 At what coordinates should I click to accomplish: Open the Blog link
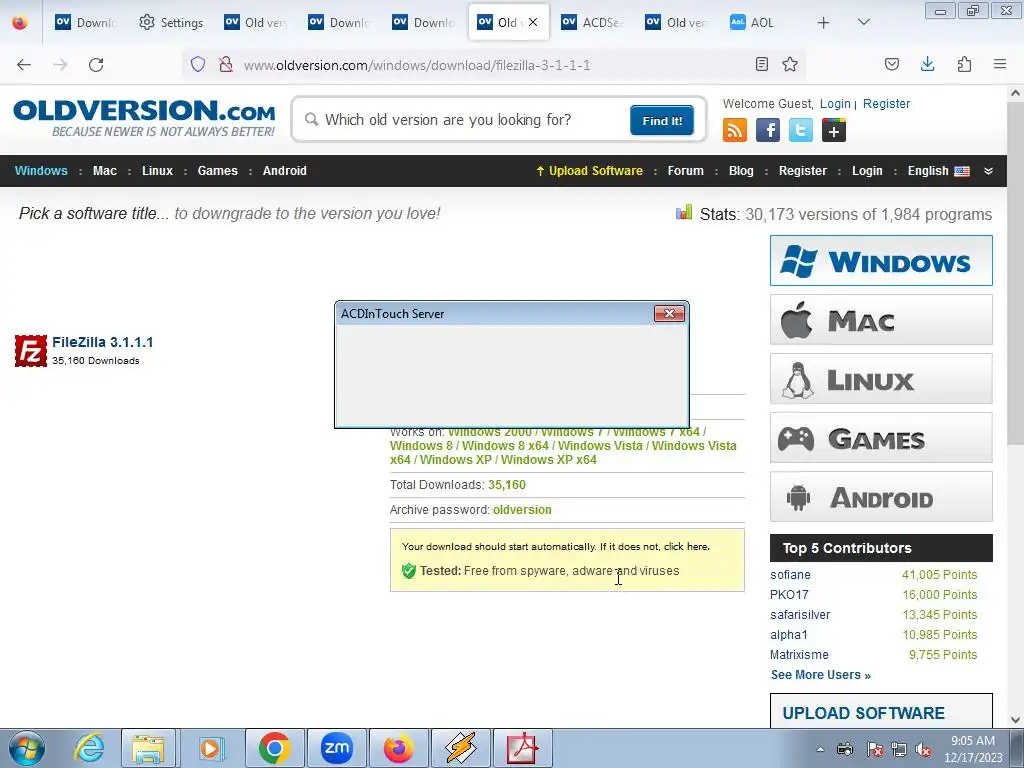(741, 171)
